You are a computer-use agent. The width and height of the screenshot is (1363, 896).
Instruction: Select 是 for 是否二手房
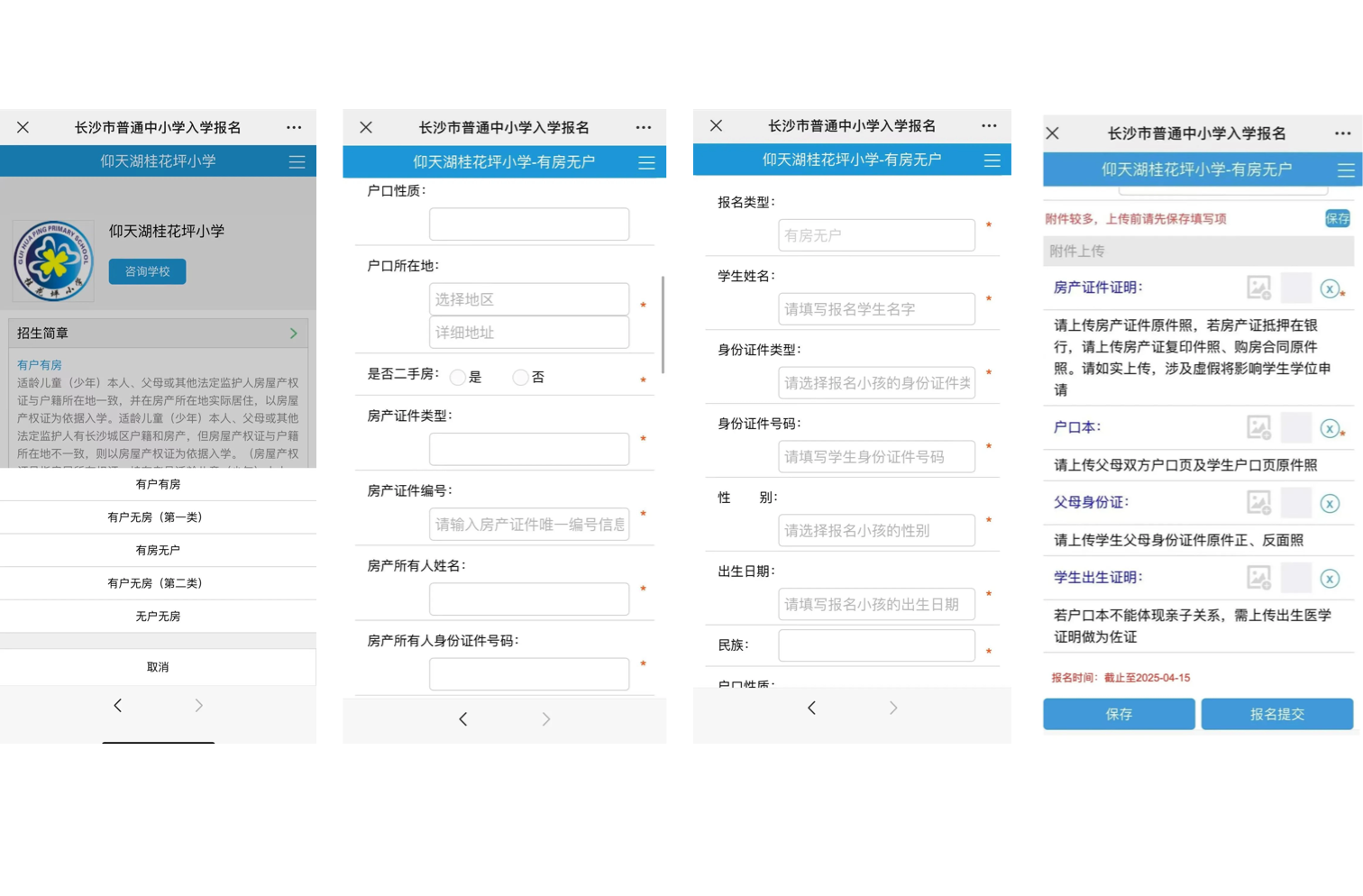click(x=458, y=378)
